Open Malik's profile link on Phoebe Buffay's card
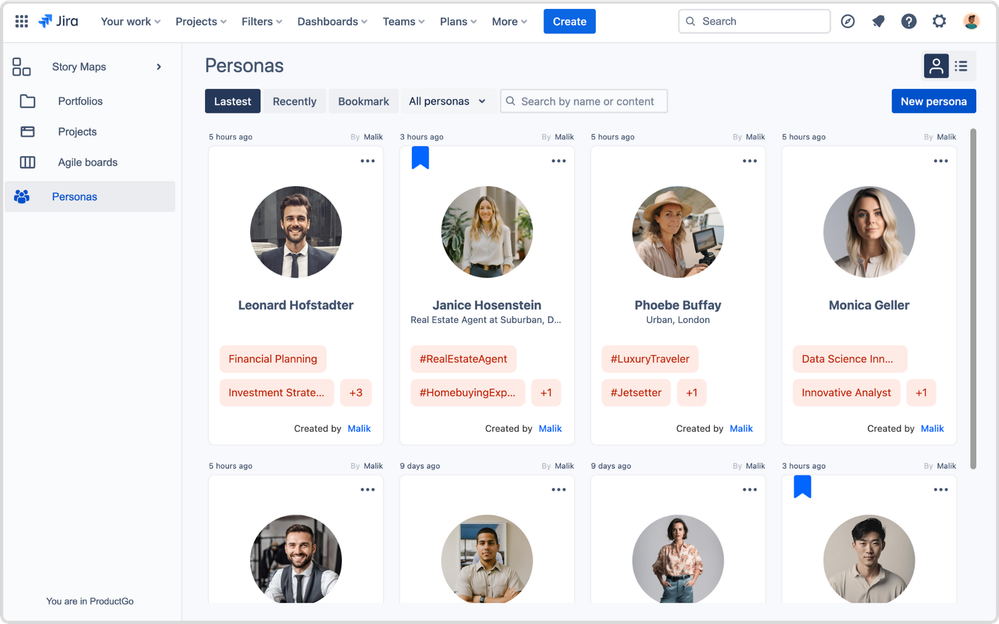The image size is (999, 624). pos(741,428)
